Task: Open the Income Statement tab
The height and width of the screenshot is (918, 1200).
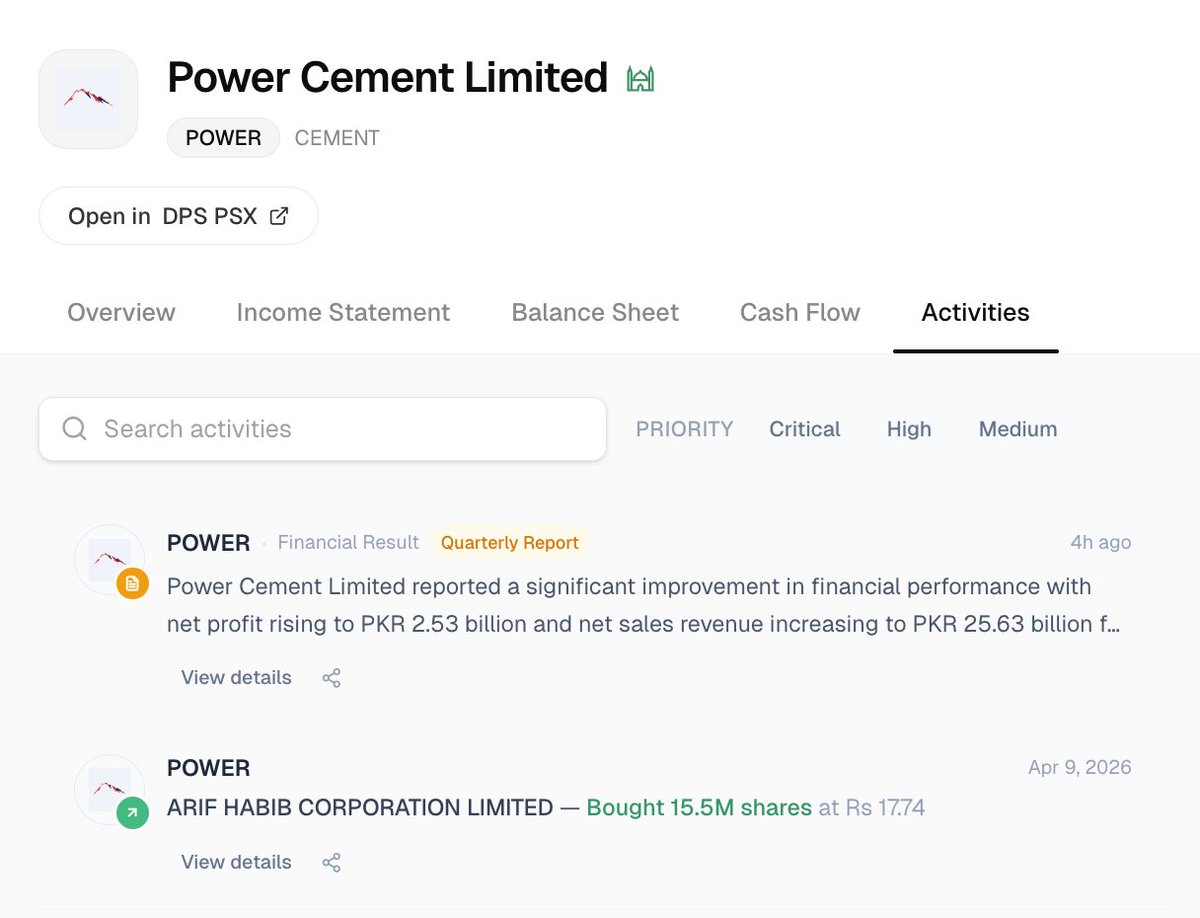Action: tap(343, 313)
